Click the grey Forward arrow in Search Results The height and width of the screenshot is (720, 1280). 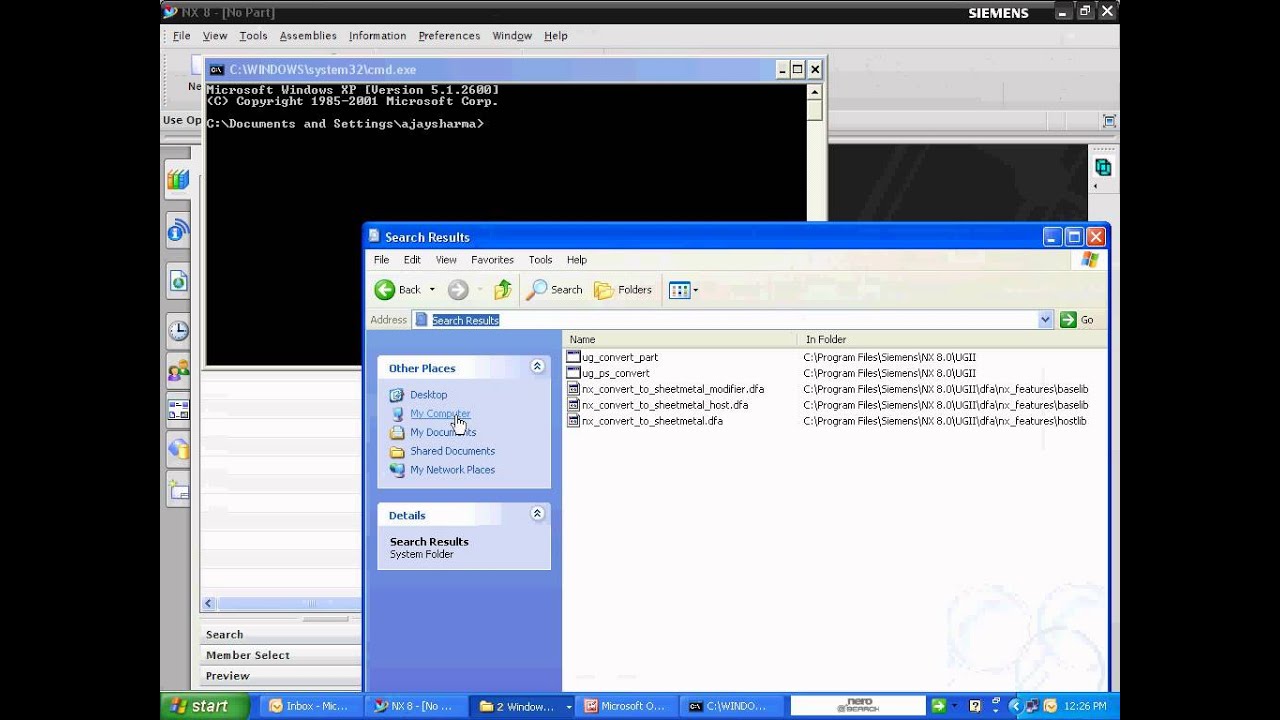[458, 290]
